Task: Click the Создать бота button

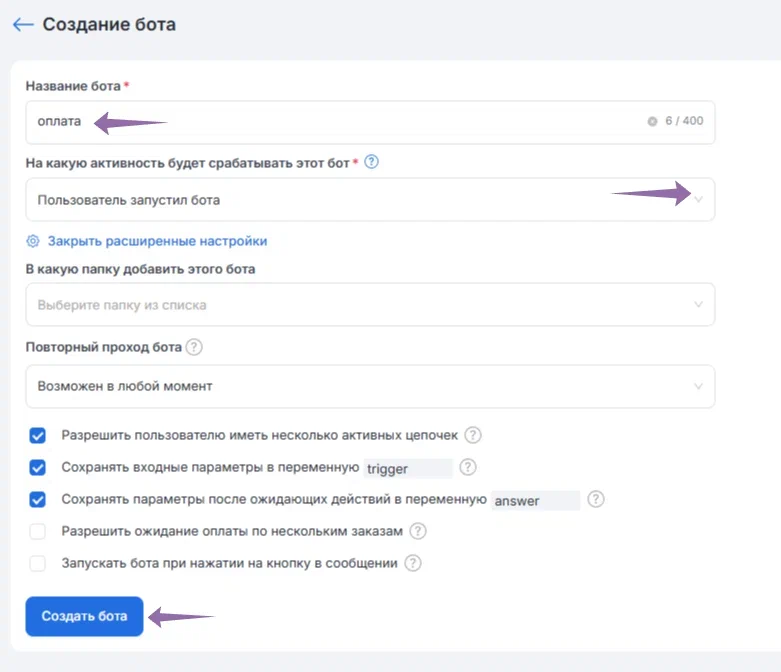Action: [x=84, y=616]
